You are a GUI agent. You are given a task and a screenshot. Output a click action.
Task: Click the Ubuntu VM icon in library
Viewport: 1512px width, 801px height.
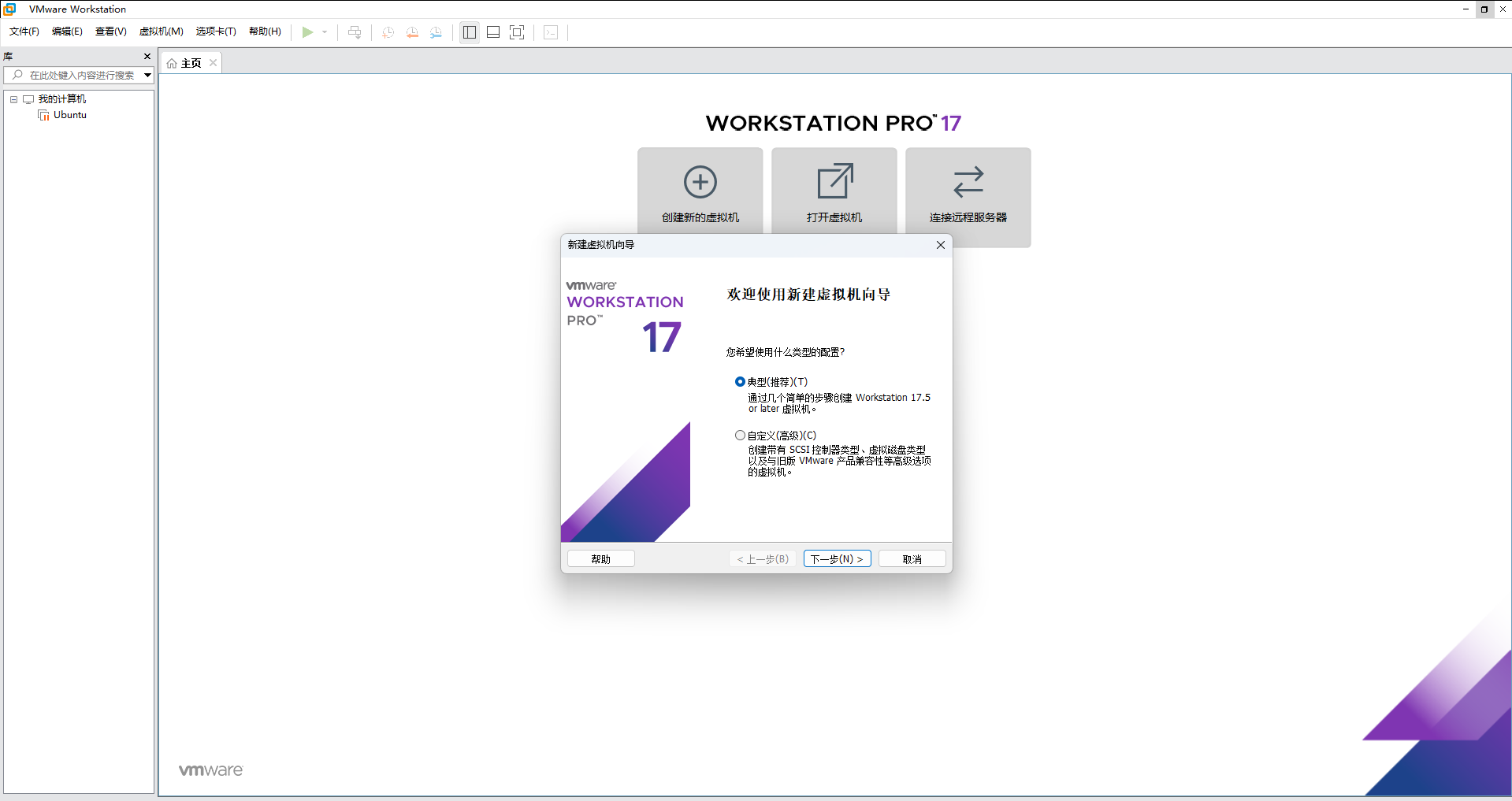43,115
